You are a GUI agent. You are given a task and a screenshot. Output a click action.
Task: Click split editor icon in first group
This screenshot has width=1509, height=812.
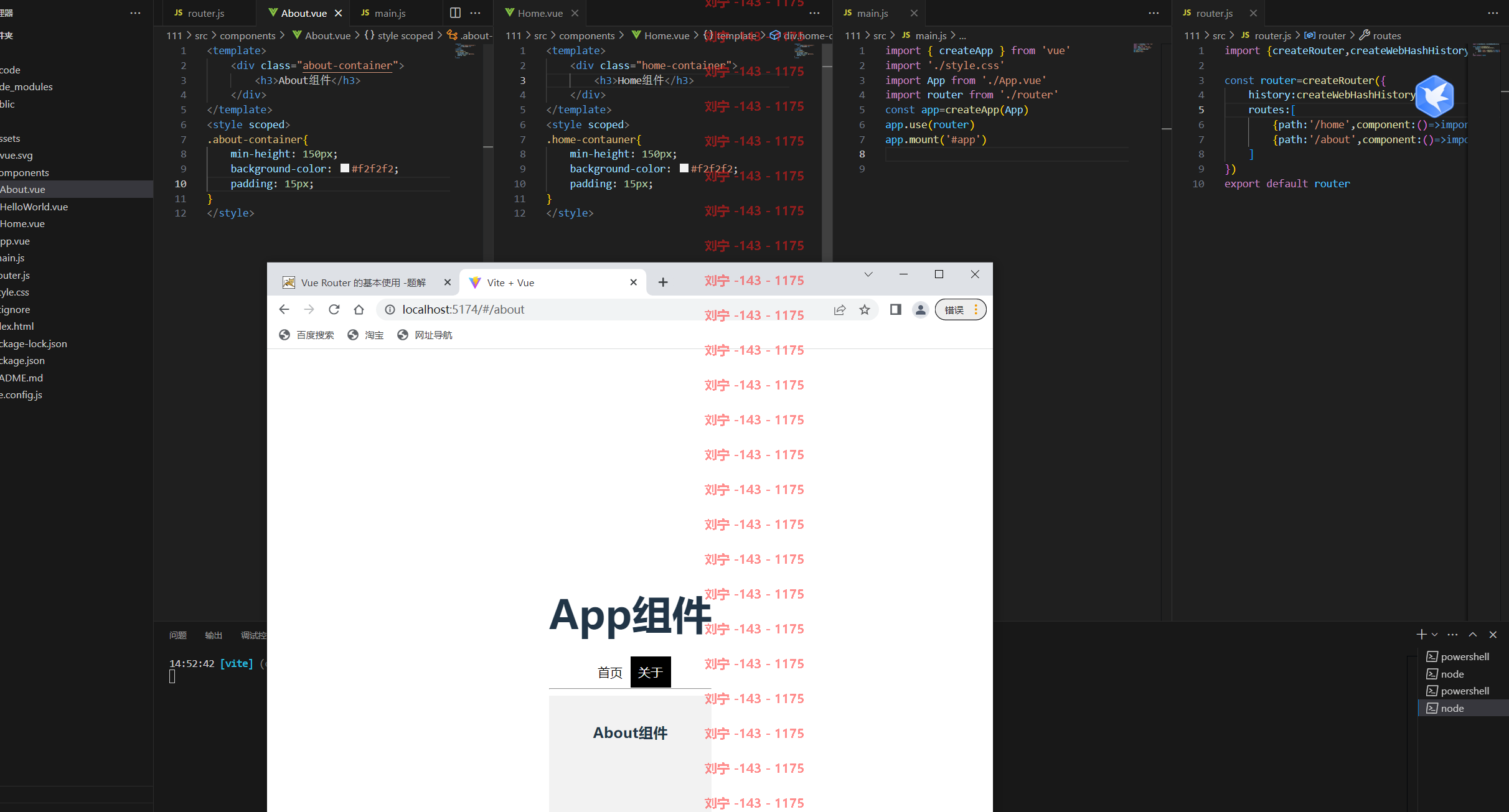455,13
